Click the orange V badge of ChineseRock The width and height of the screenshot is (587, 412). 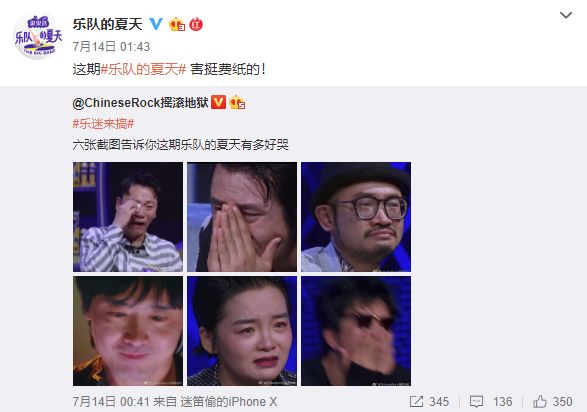click(x=218, y=102)
